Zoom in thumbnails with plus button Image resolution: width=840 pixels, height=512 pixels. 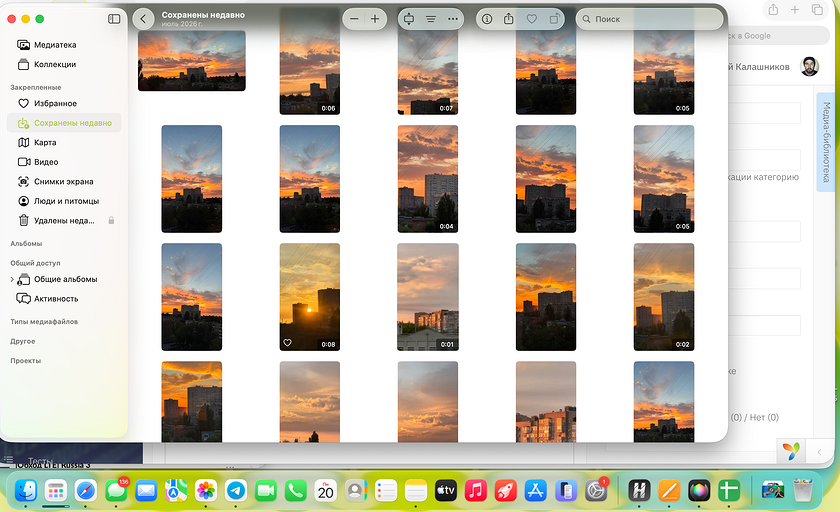(x=375, y=19)
